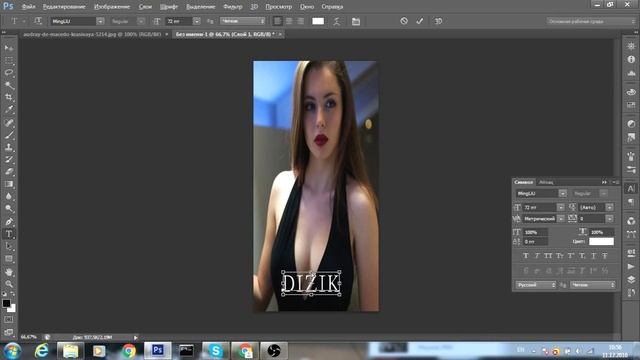
Task: Toggle Faux Bold in Character panel
Action: coord(526,256)
